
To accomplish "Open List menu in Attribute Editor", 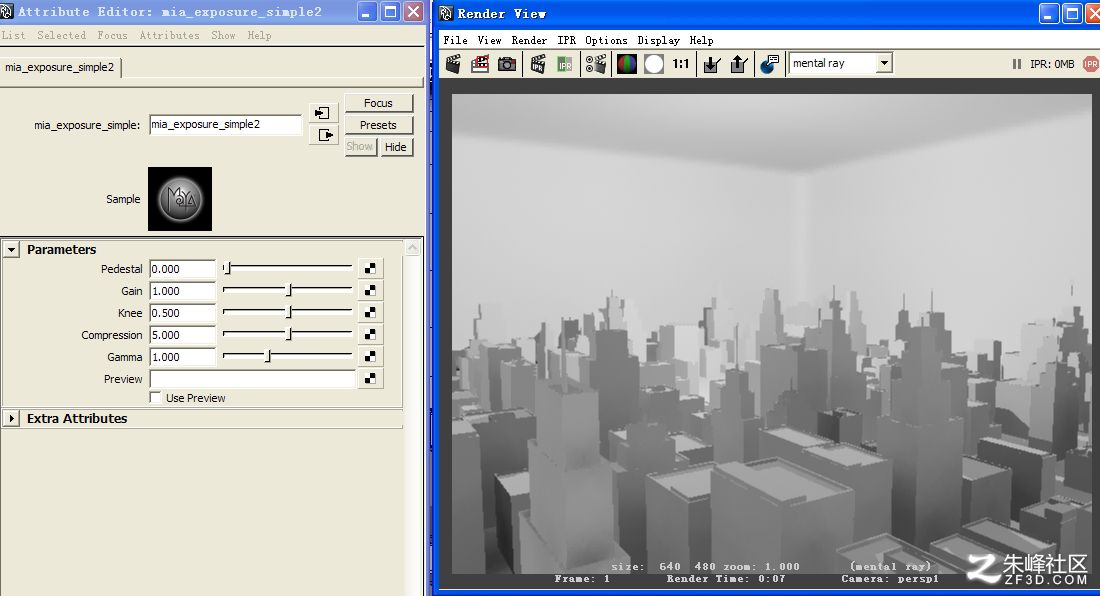I will click(x=13, y=35).
